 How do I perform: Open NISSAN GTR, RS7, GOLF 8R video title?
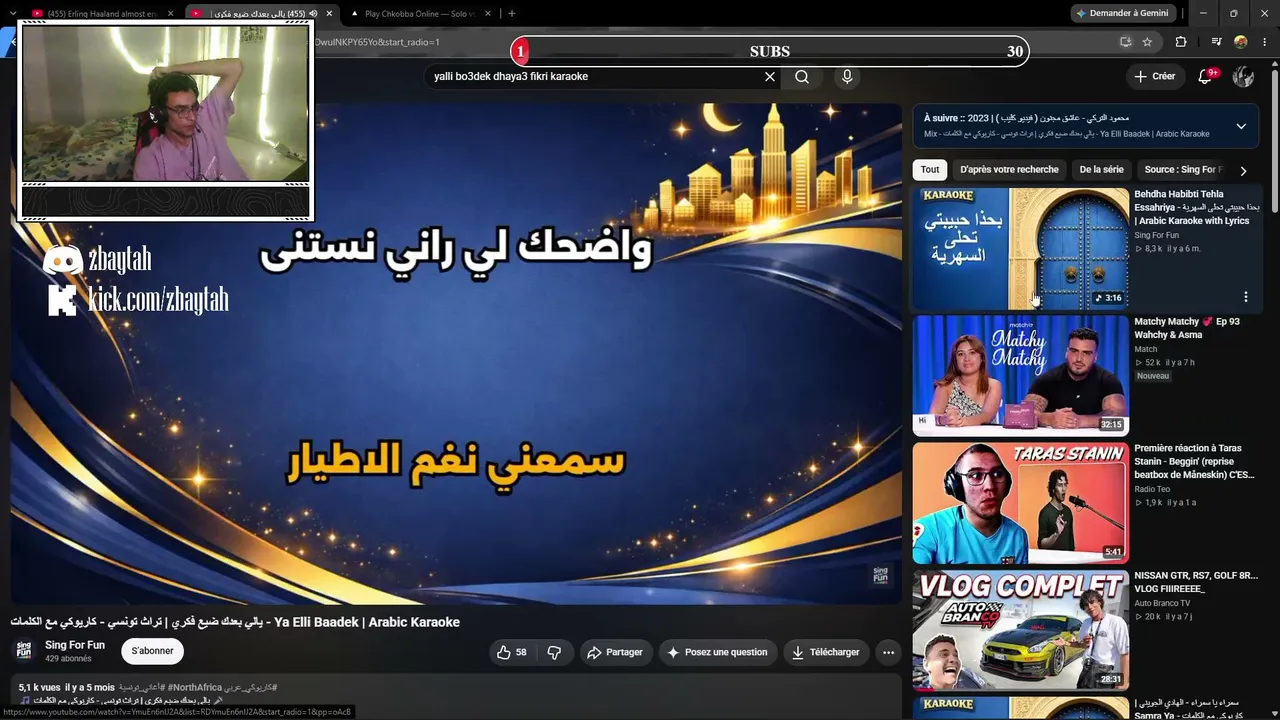tap(1196, 582)
